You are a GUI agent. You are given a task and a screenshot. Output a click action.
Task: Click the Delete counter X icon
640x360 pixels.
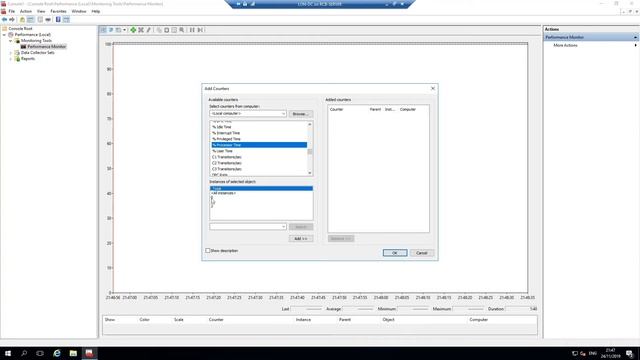click(x=141, y=30)
